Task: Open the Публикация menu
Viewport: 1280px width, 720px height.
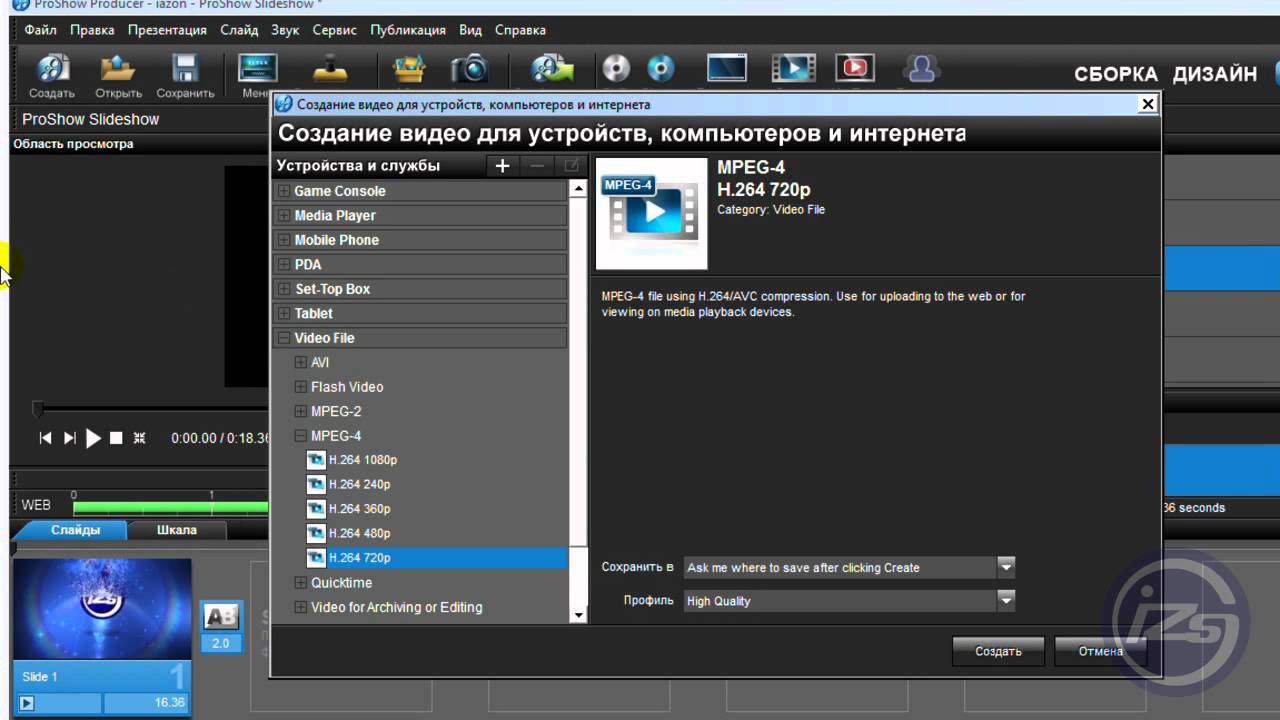Action: (408, 30)
